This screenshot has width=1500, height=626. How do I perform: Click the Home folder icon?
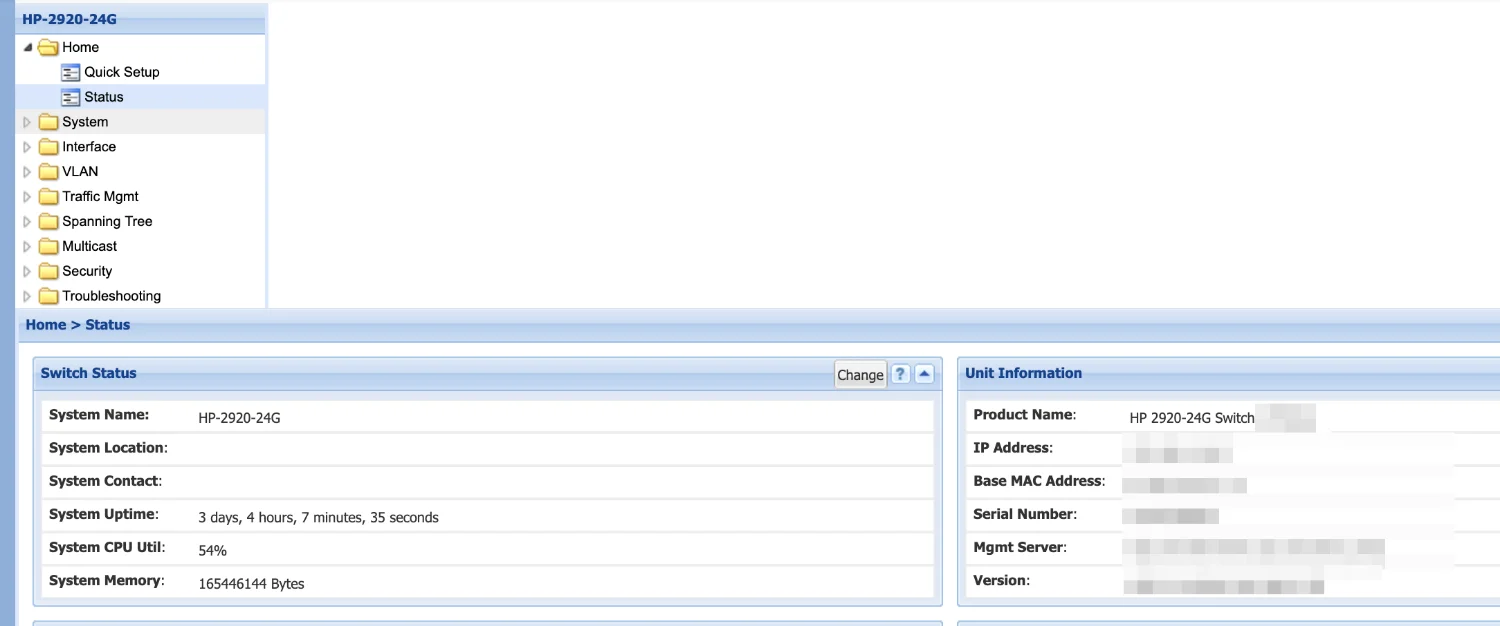coord(48,47)
